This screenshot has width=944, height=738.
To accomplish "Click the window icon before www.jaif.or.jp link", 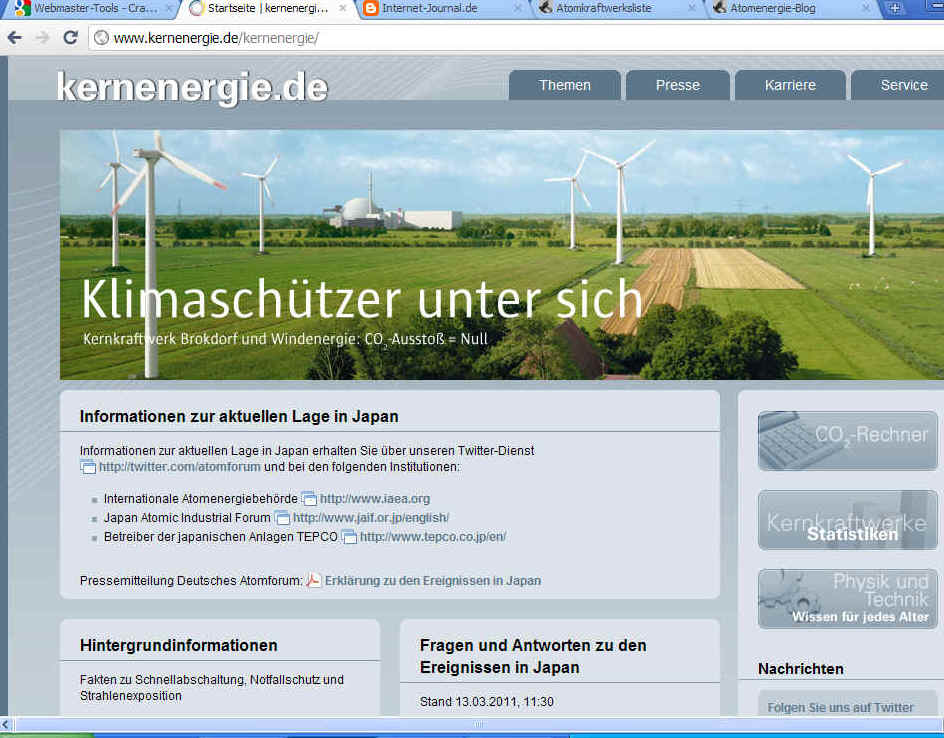I will [282, 518].
